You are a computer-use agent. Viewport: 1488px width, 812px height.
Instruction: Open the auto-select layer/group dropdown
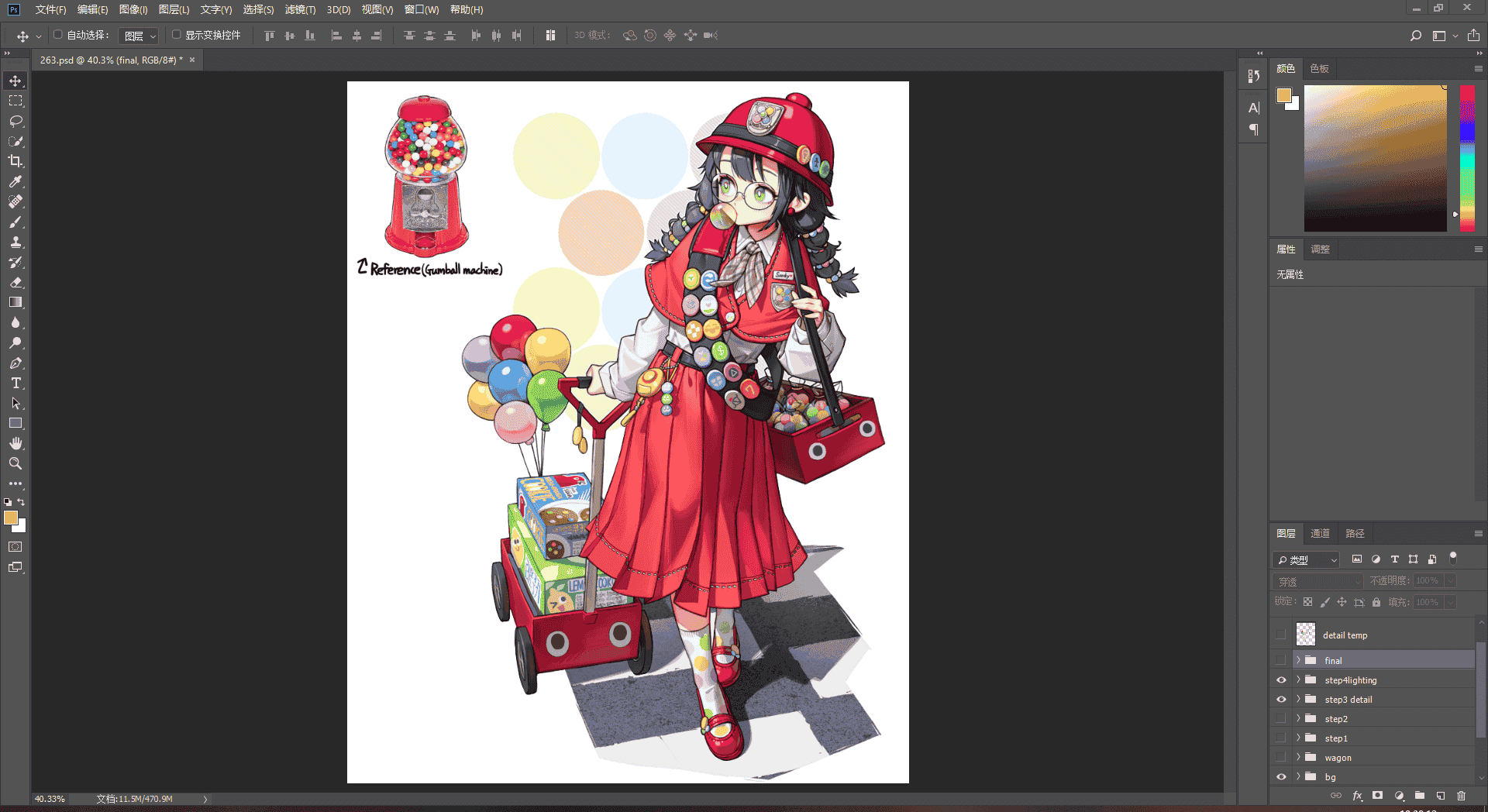(x=139, y=36)
